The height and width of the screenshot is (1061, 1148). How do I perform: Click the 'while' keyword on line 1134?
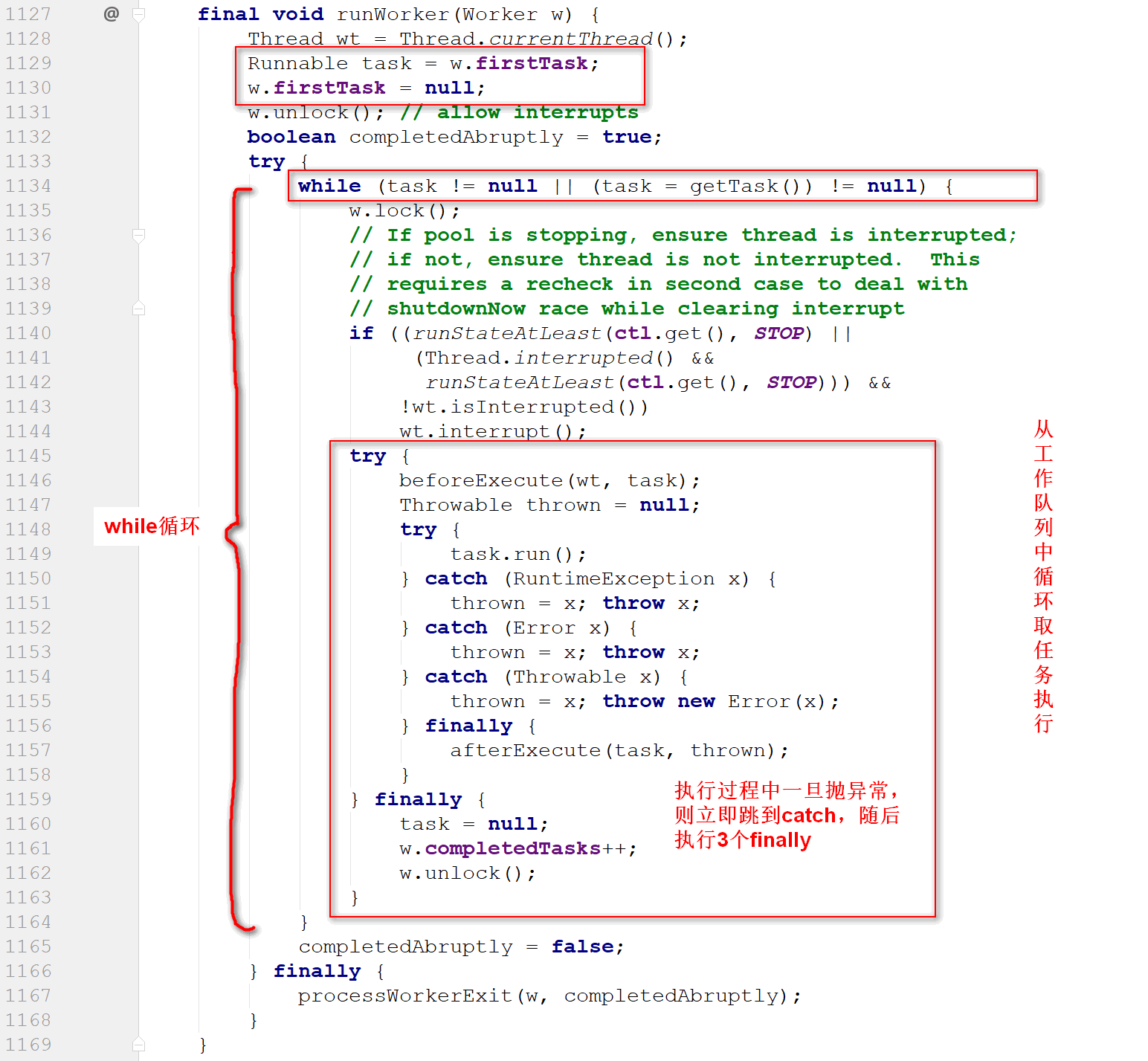329,186
